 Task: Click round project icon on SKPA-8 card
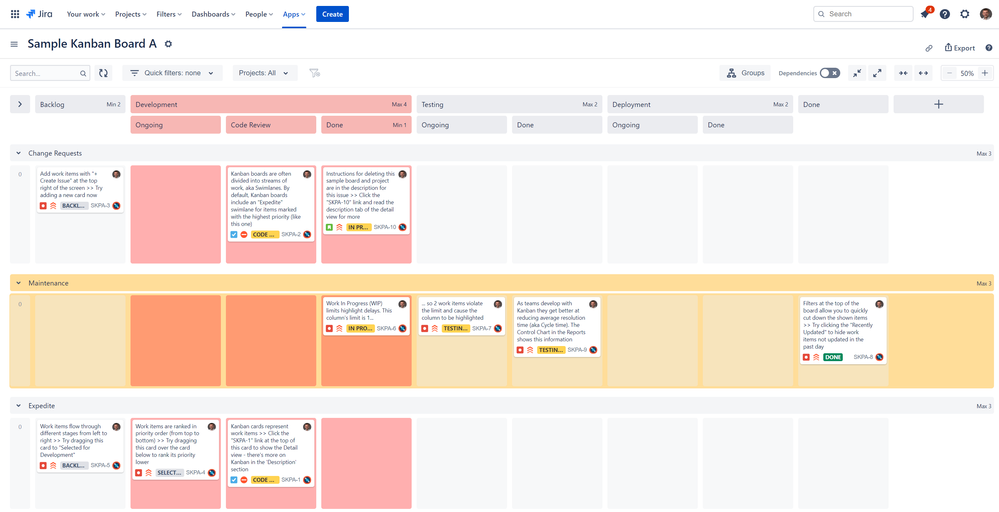pos(879,357)
